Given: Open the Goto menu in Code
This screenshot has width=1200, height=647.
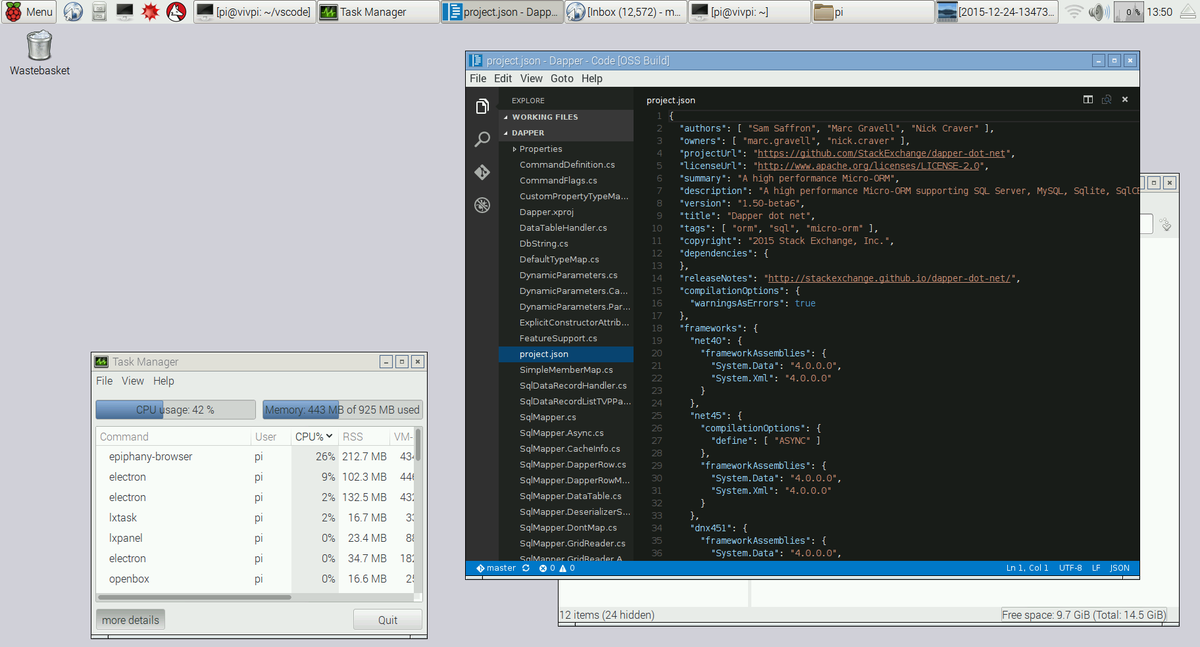Looking at the screenshot, I should (x=562, y=78).
